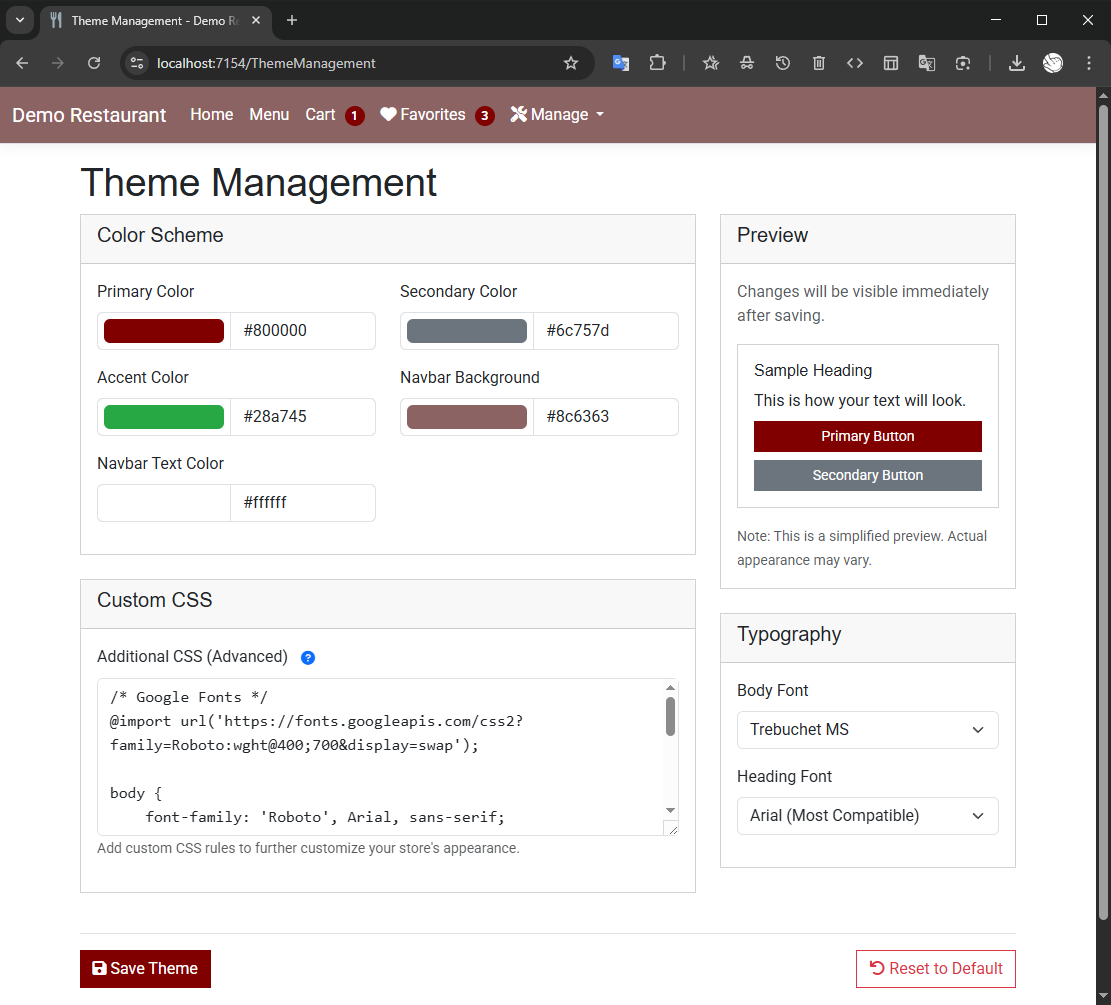1111x1005 pixels.
Task: Open the Navbar Text Color white swatch
Action: (164, 503)
